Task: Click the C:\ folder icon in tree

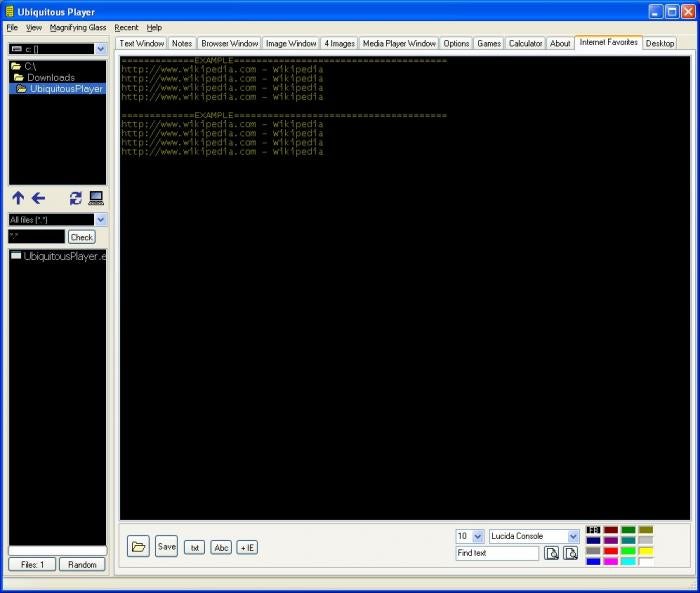Action: click(x=16, y=67)
